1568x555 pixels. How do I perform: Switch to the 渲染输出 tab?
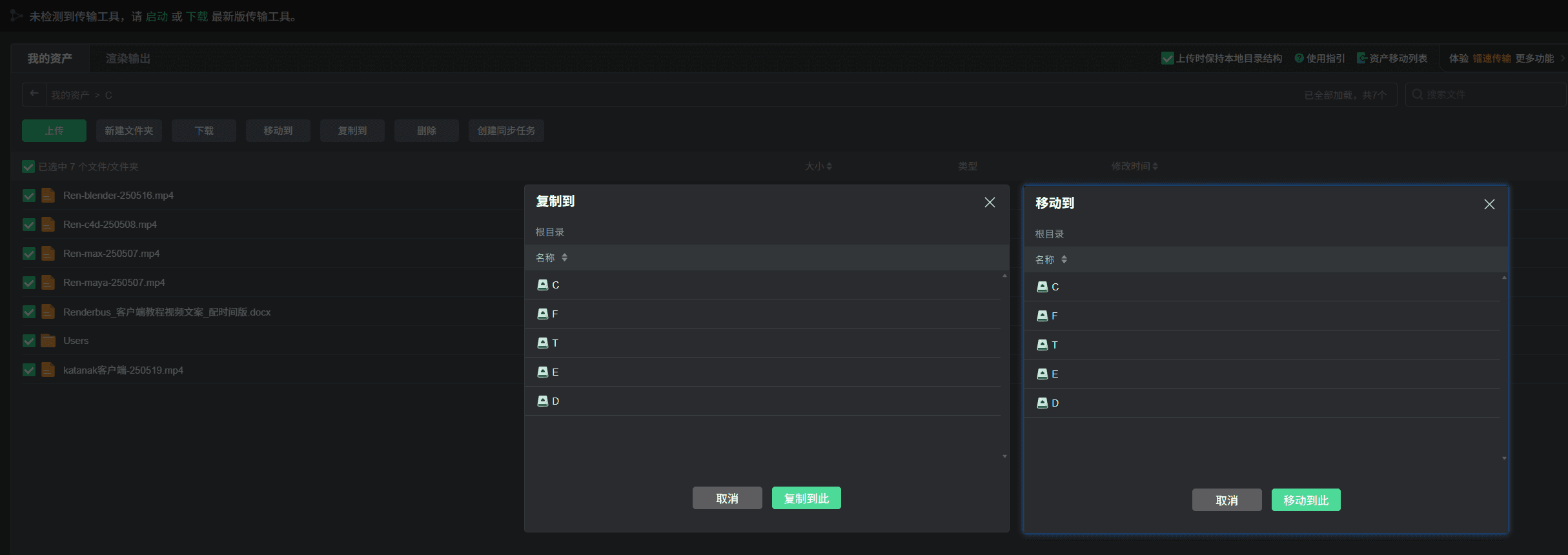pos(128,59)
